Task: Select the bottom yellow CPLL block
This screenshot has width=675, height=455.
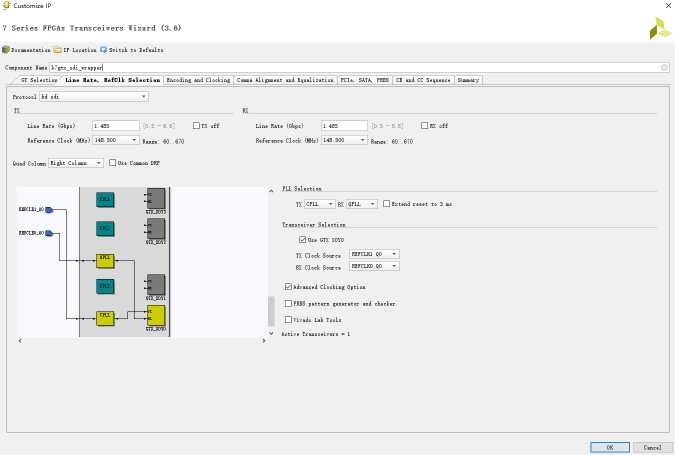Action: pos(105,318)
